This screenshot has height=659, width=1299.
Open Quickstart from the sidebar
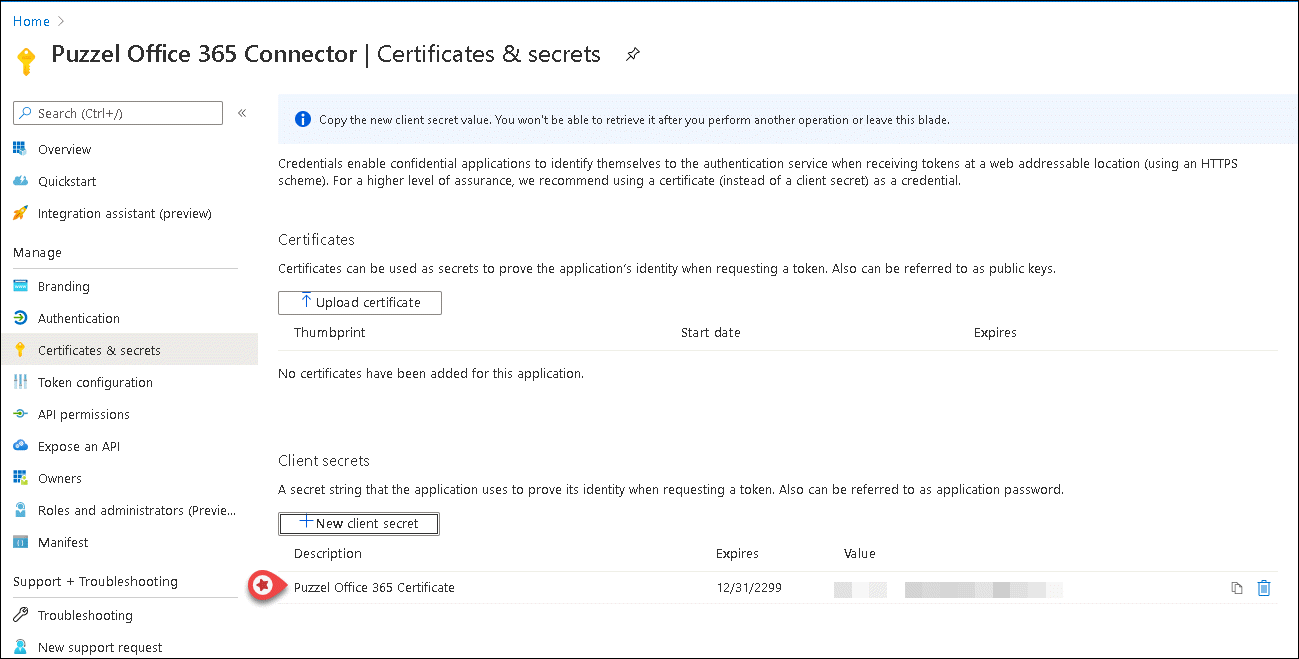(x=67, y=182)
